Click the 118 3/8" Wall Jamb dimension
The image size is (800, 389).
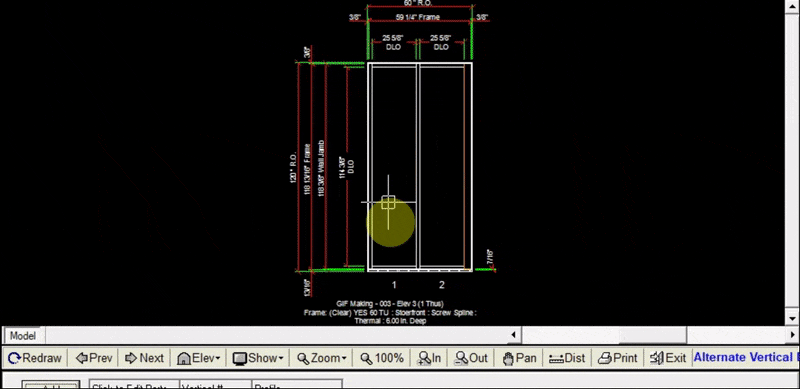click(321, 167)
